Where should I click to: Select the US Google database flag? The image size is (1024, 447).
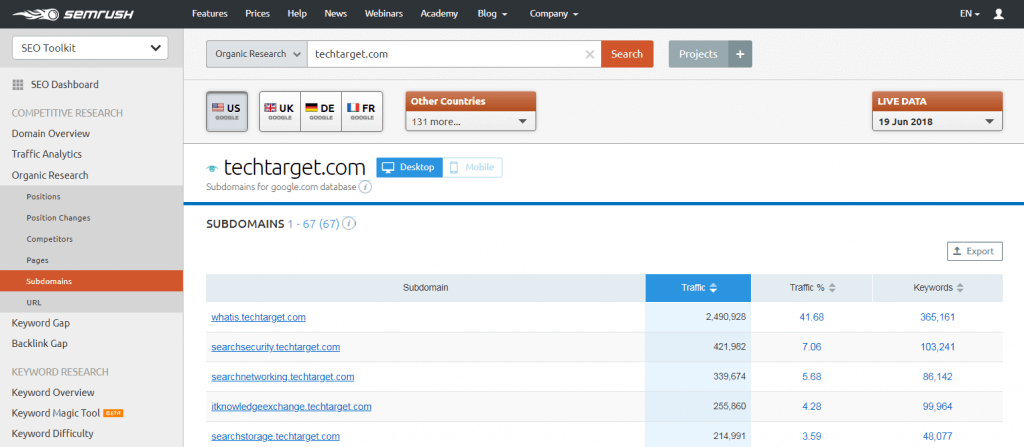(x=227, y=112)
